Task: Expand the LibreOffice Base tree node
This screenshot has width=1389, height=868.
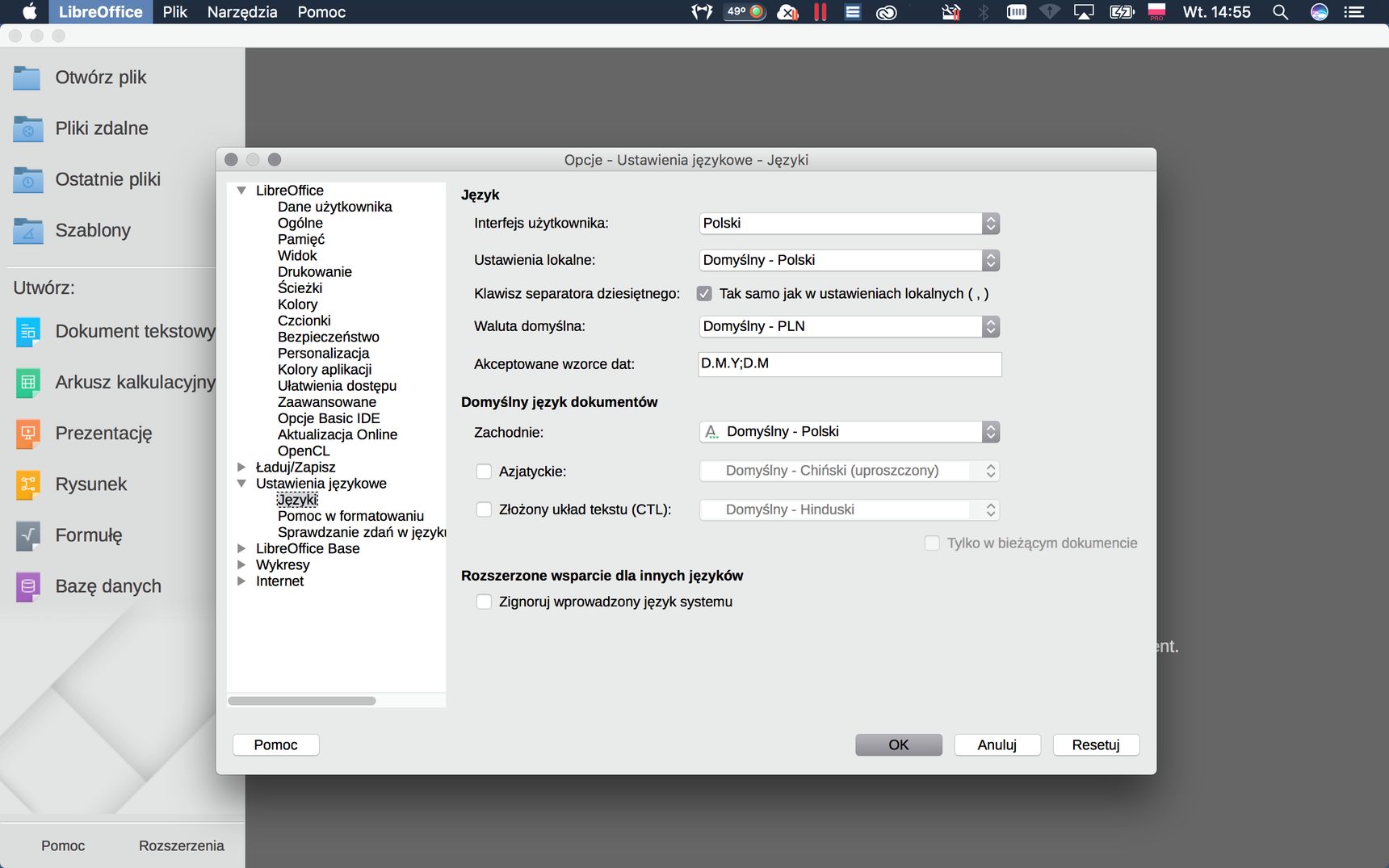Action: tap(241, 548)
